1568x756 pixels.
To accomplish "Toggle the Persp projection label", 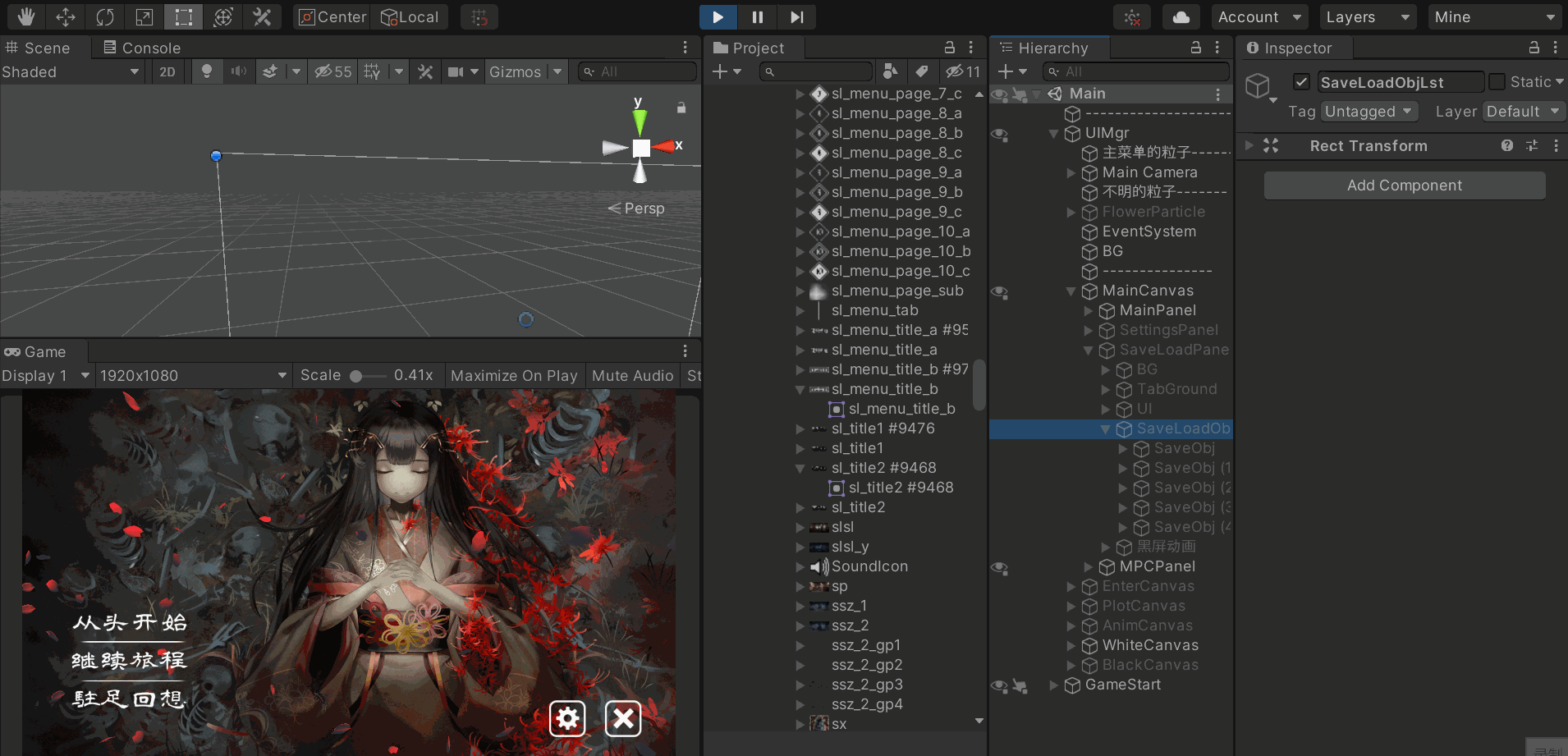I will tap(636, 208).
